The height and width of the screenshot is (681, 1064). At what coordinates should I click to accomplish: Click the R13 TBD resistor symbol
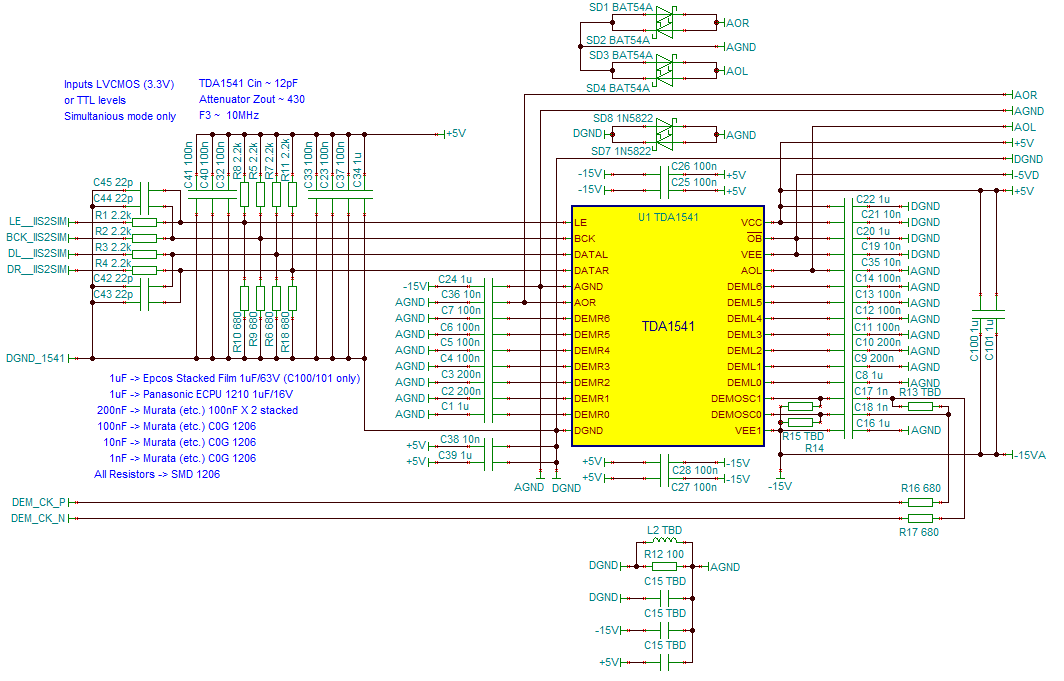(920, 406)
